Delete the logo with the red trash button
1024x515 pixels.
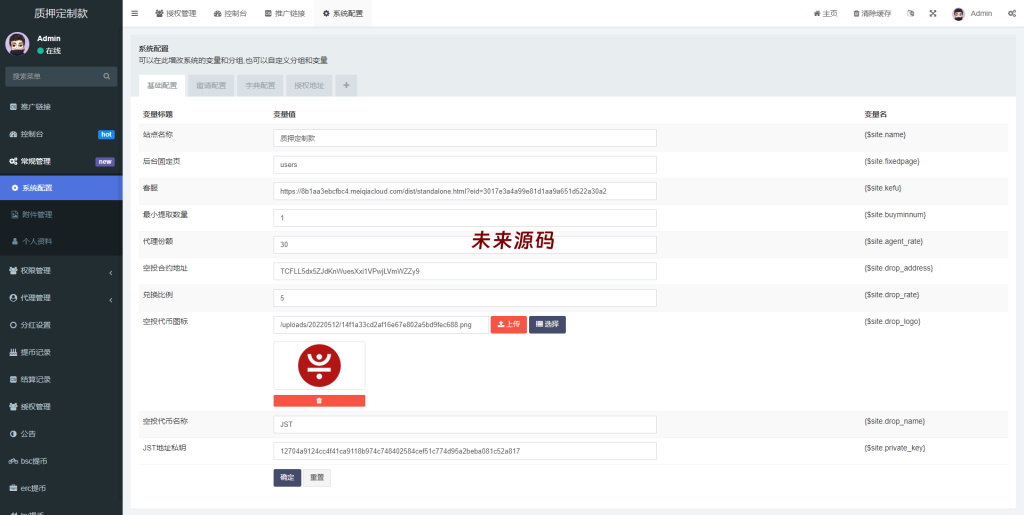[x=319, y=401]
